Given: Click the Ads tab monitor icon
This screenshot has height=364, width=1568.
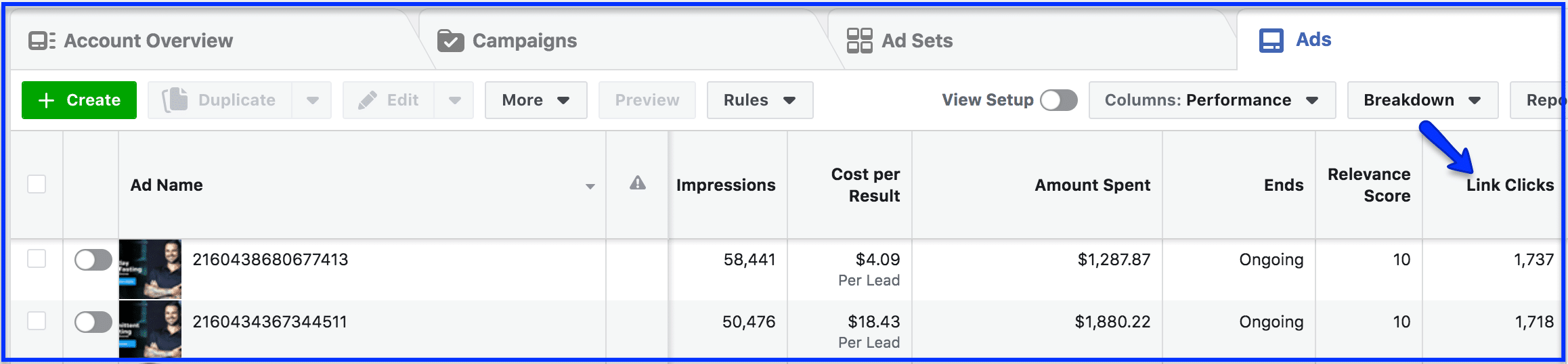Looking at the screenshot, I should coord(1271,41).
